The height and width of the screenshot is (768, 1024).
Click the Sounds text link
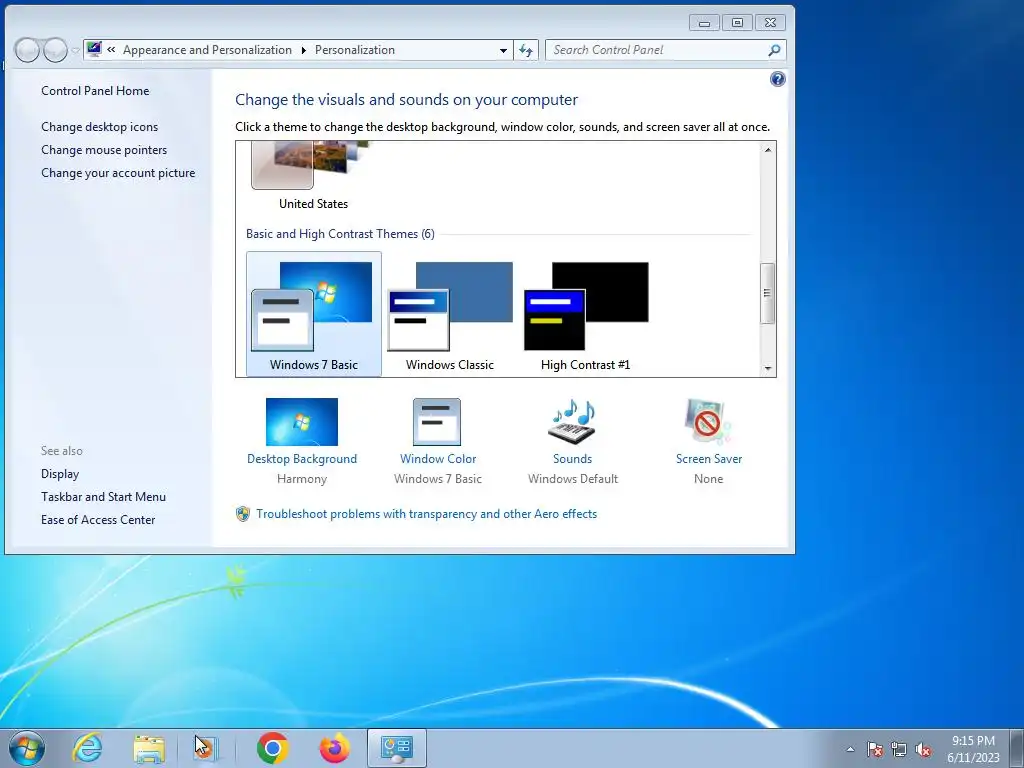tap(573, 459)
